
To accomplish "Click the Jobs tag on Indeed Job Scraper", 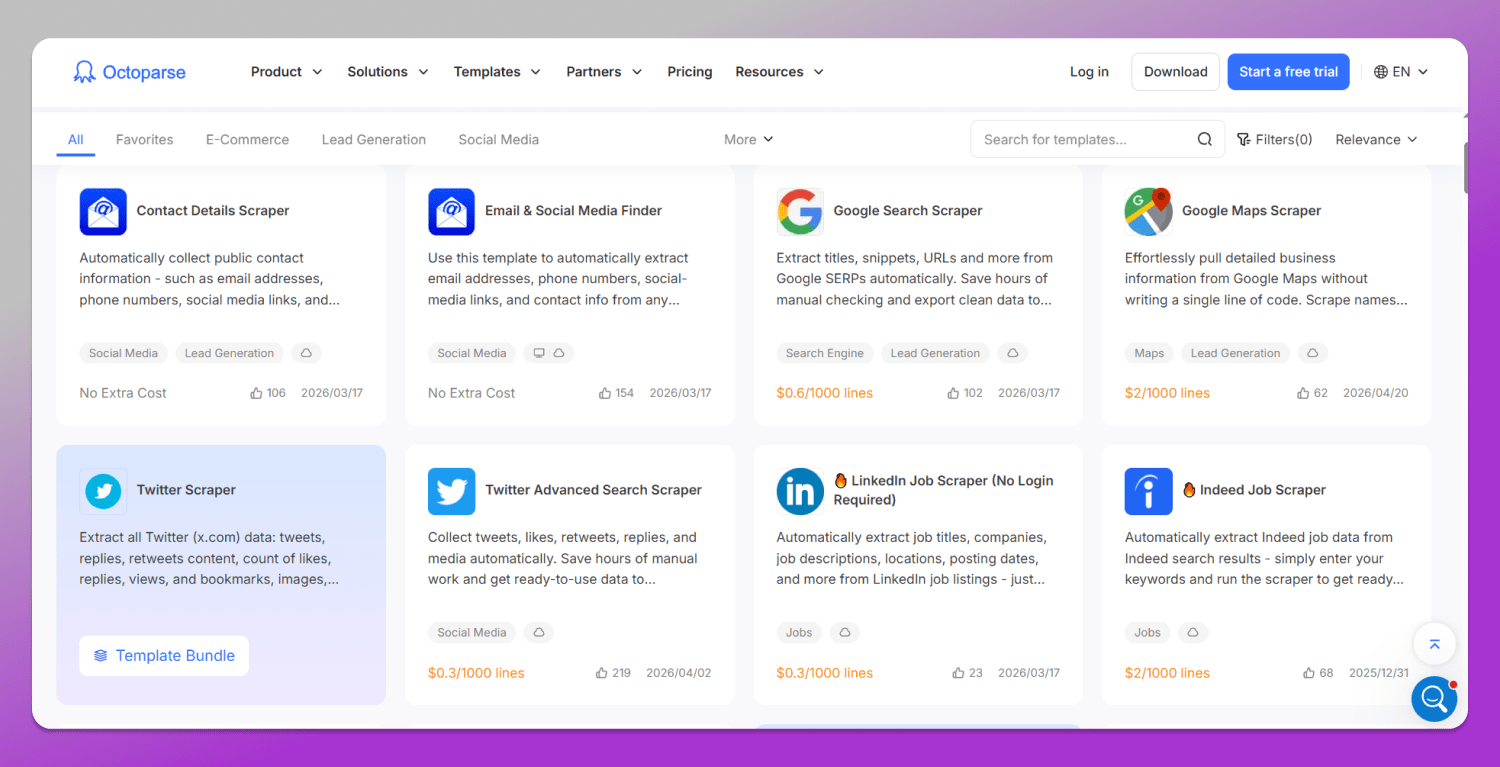I will click(1148, 633).
